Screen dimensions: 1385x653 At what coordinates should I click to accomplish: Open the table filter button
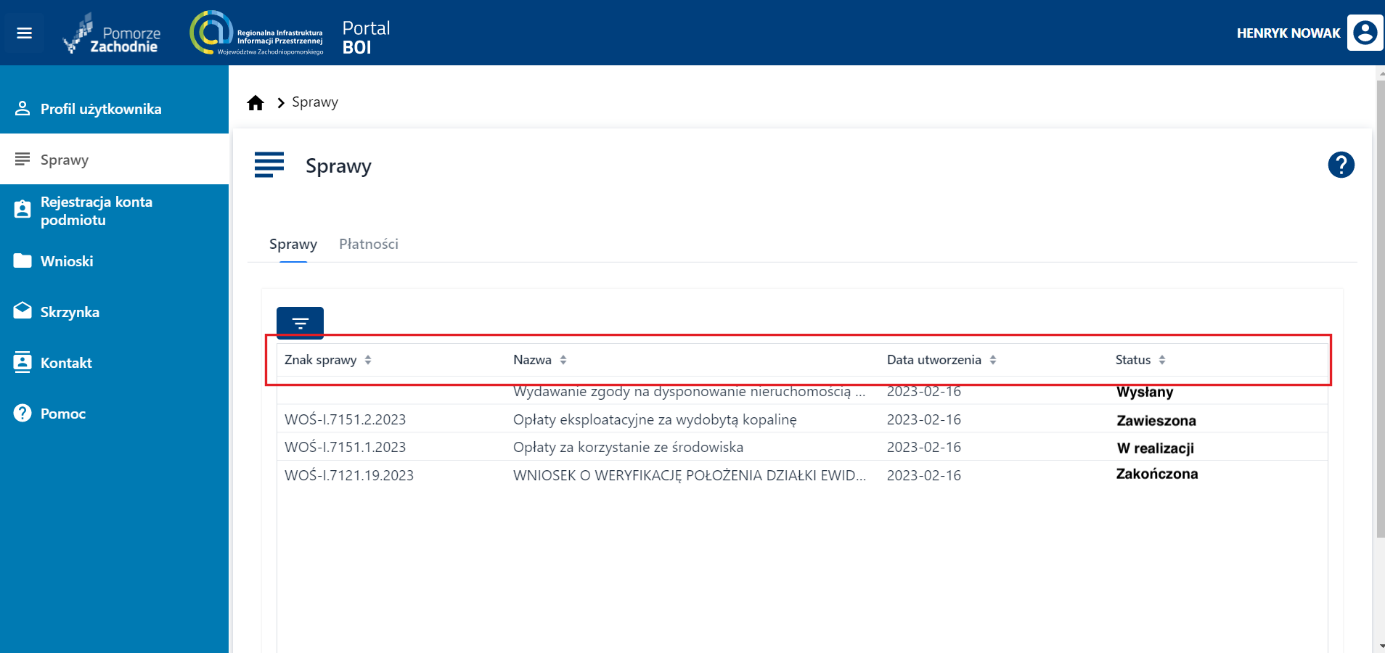pyautogui.click(x=300, y=323)
